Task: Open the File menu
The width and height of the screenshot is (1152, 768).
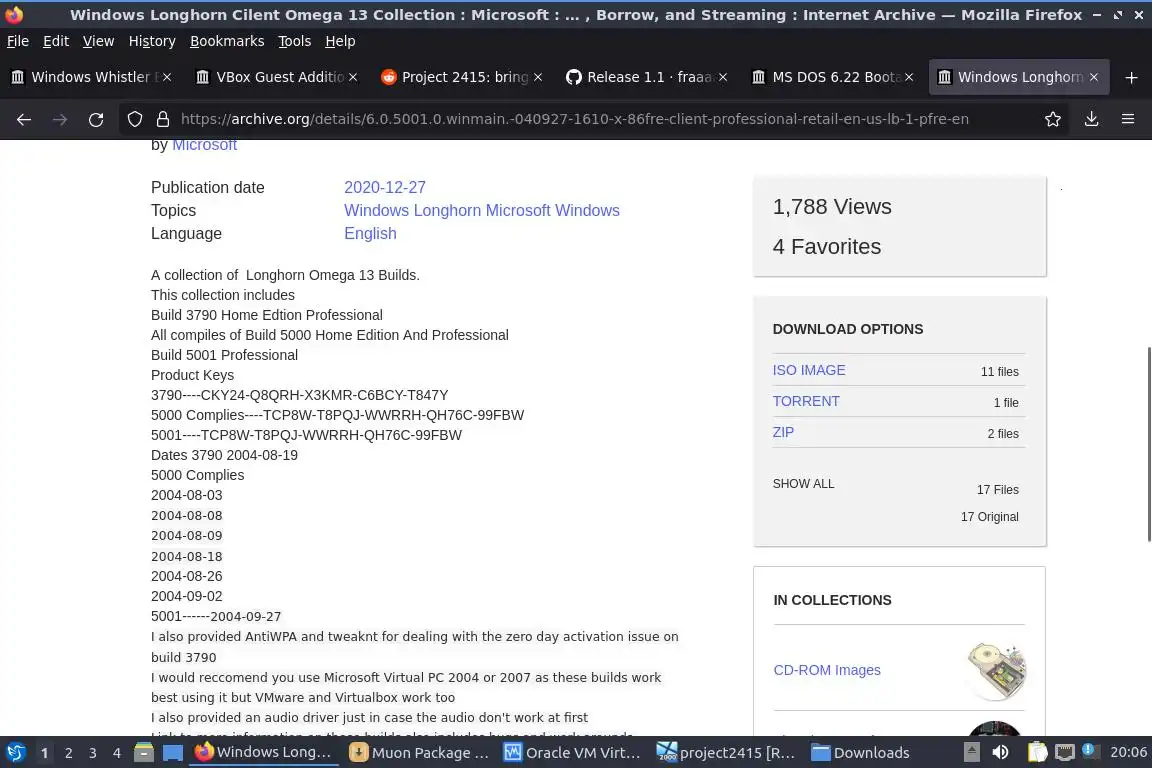Action: [18, 41]
